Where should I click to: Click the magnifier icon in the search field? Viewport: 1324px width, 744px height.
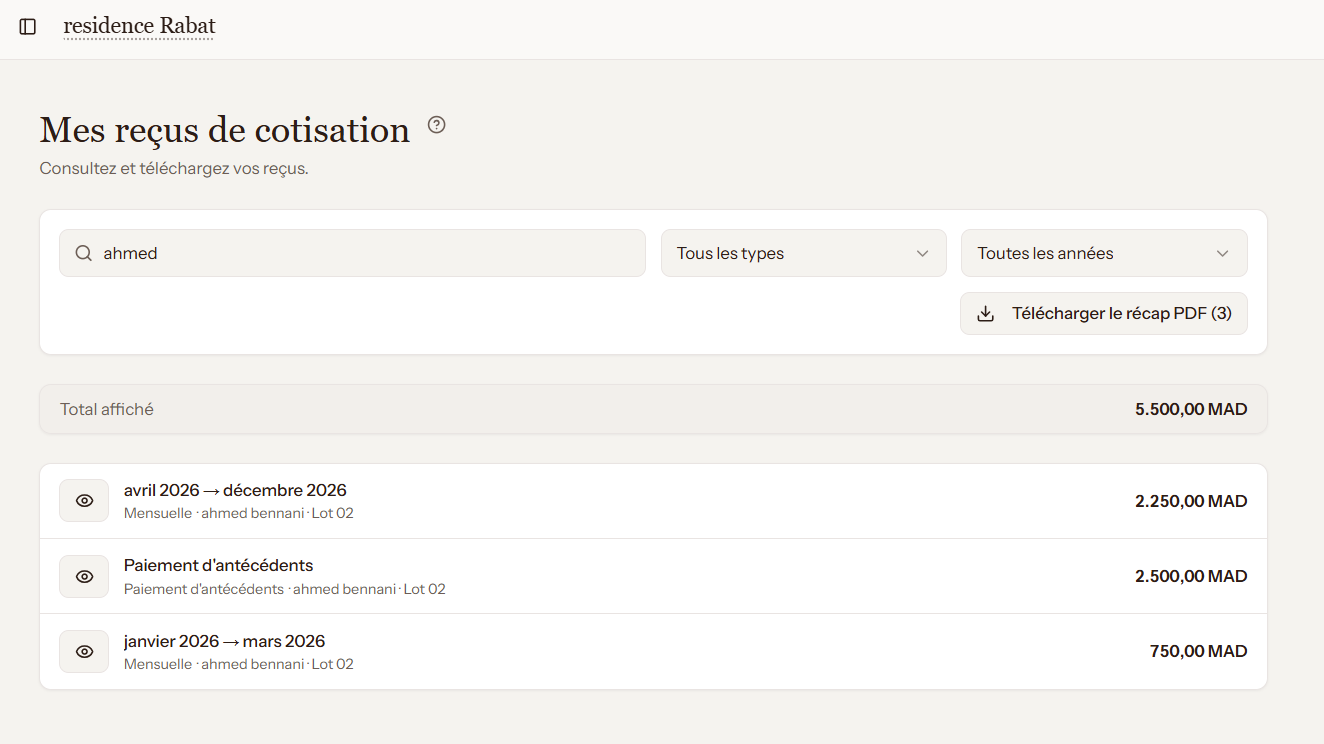click(84, 253)
